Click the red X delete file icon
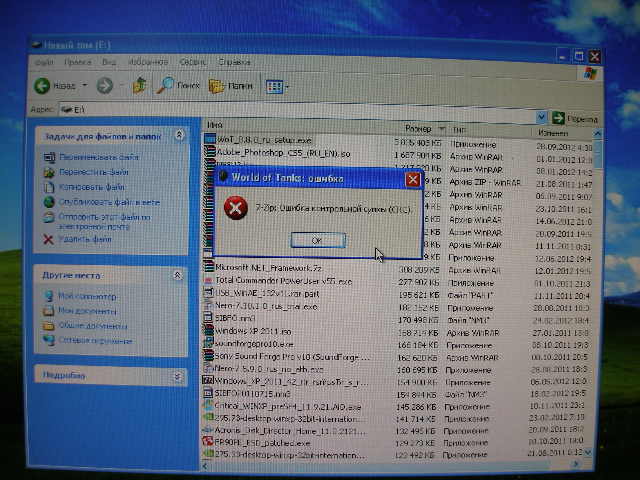640x480 pixels. (x=49, y=240)
